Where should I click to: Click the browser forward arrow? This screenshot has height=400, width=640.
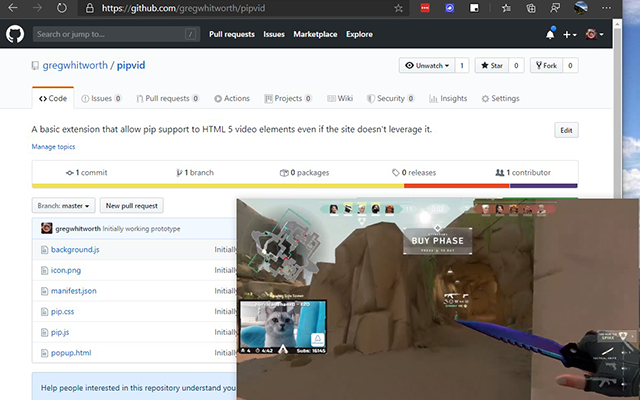pyautogui.click(x=38, y=8)
